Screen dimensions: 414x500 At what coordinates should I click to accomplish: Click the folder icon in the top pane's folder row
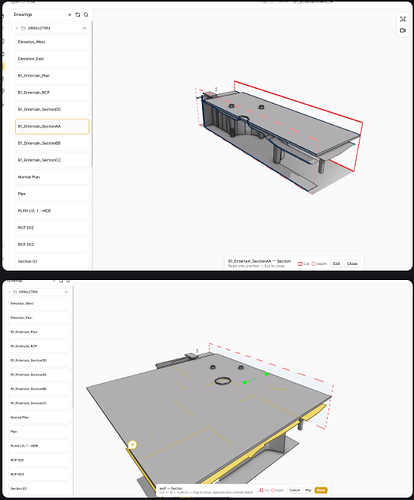pos(23,28)
